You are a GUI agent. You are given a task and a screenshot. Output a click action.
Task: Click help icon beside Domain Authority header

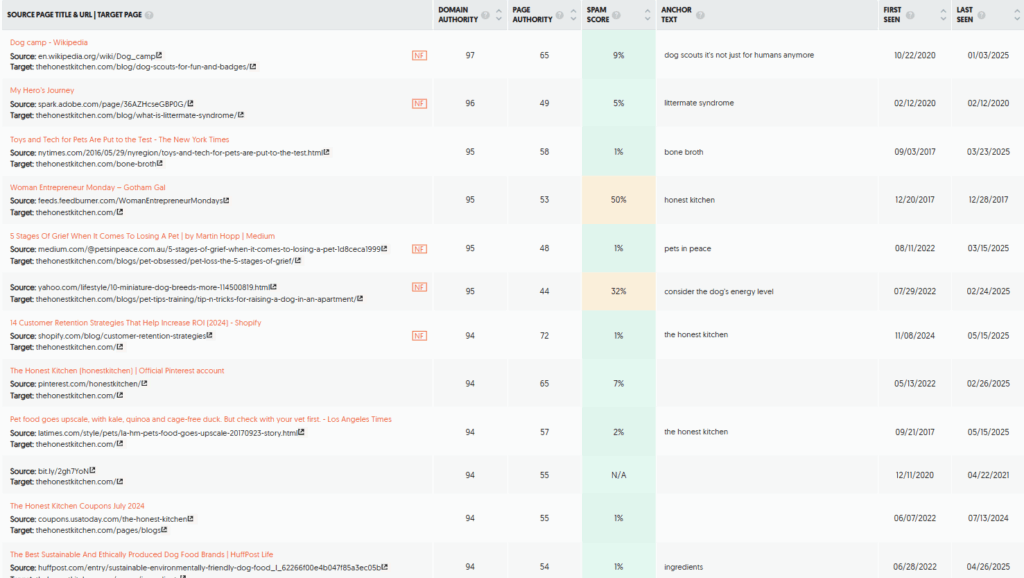pos(485,15)
